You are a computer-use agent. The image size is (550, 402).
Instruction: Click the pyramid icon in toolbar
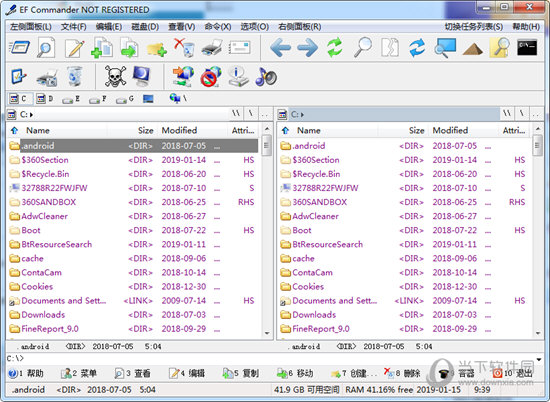pyautogui.click(x=472, y=49)
